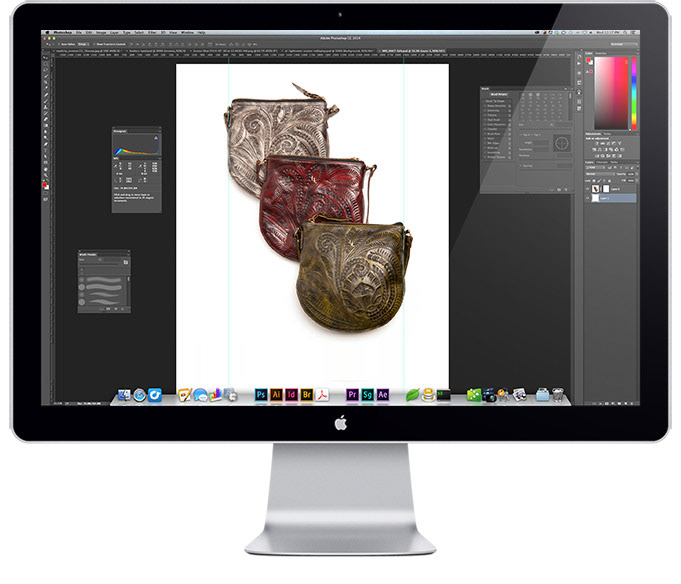Enable Texture in Brush panel
This screenshot has height=584, width=681.
pyautogui.click(x=485, y=115)
